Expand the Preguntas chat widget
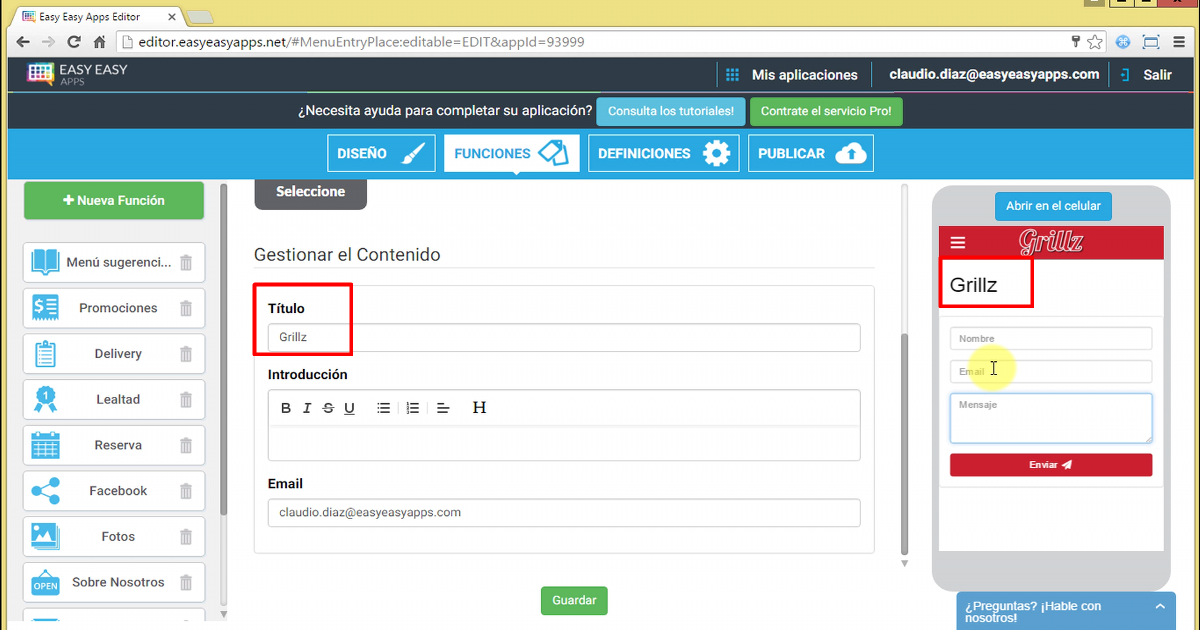1200x630 pixels. tap(1159, 607)
